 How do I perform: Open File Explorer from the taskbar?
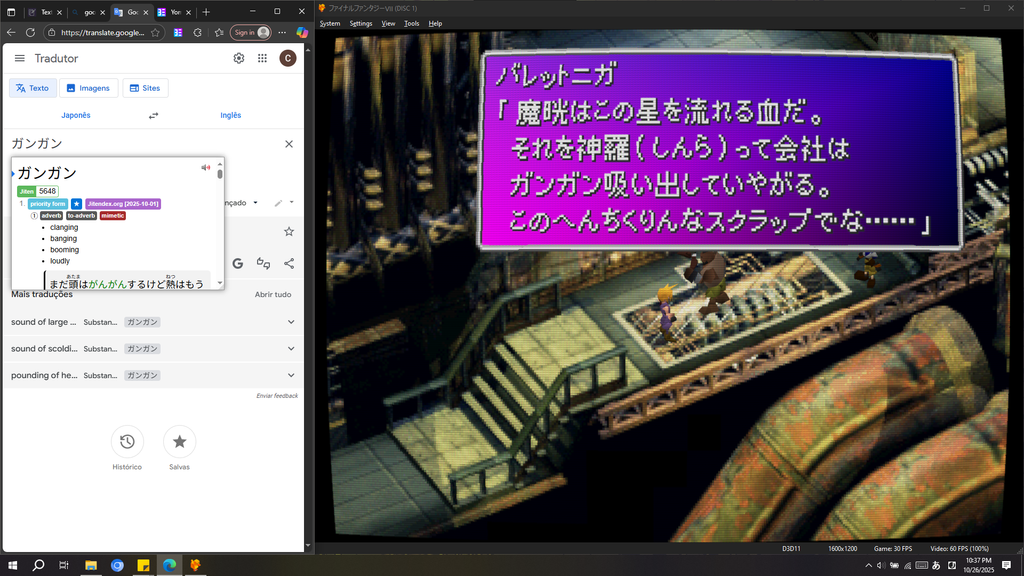tap(91, 565)
